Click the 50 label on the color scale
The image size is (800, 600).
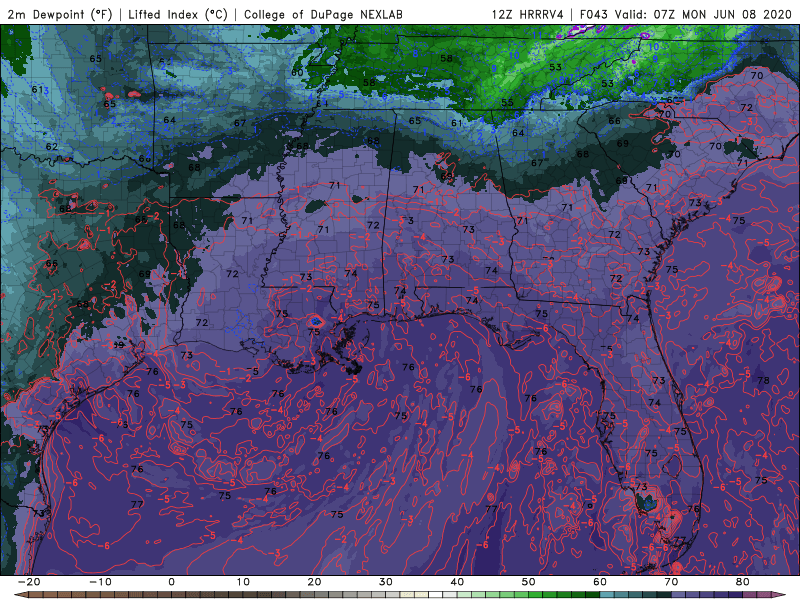pyautogui.click(x=529, y=582)
